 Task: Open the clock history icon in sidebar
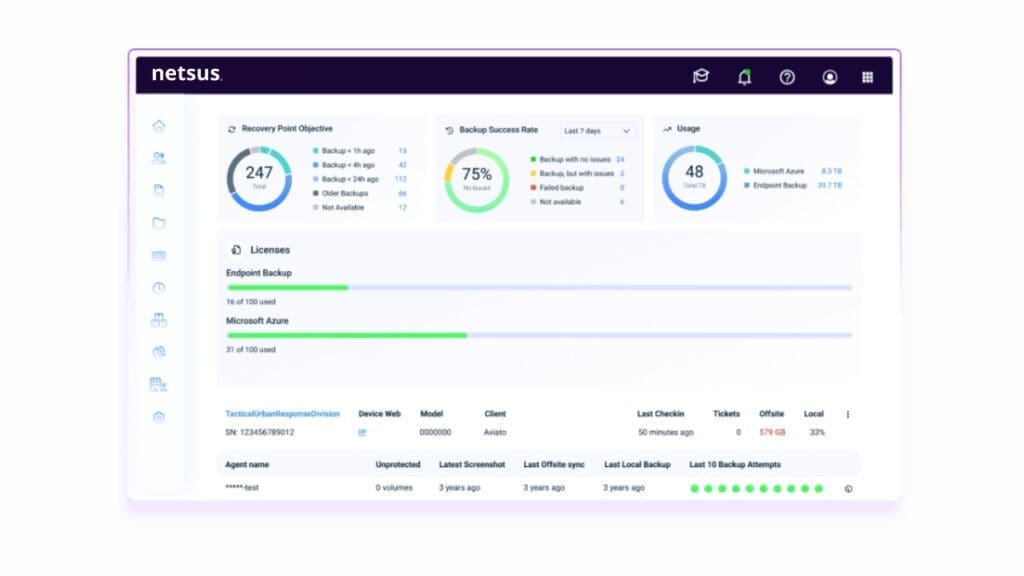(x=159, y=287)
